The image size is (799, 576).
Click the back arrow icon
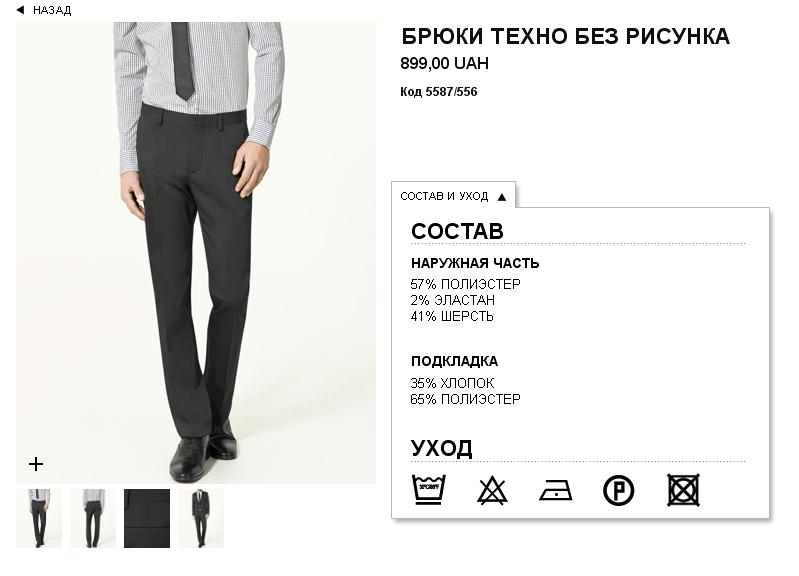pos(20,10)
